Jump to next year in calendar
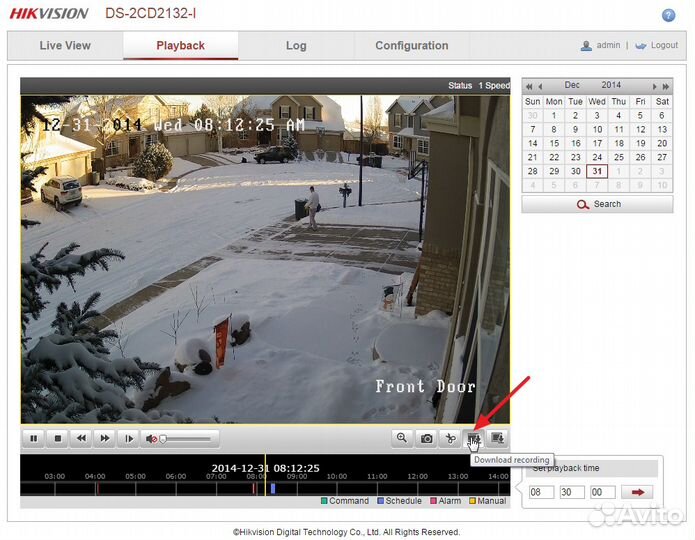 tap(666, 86)
